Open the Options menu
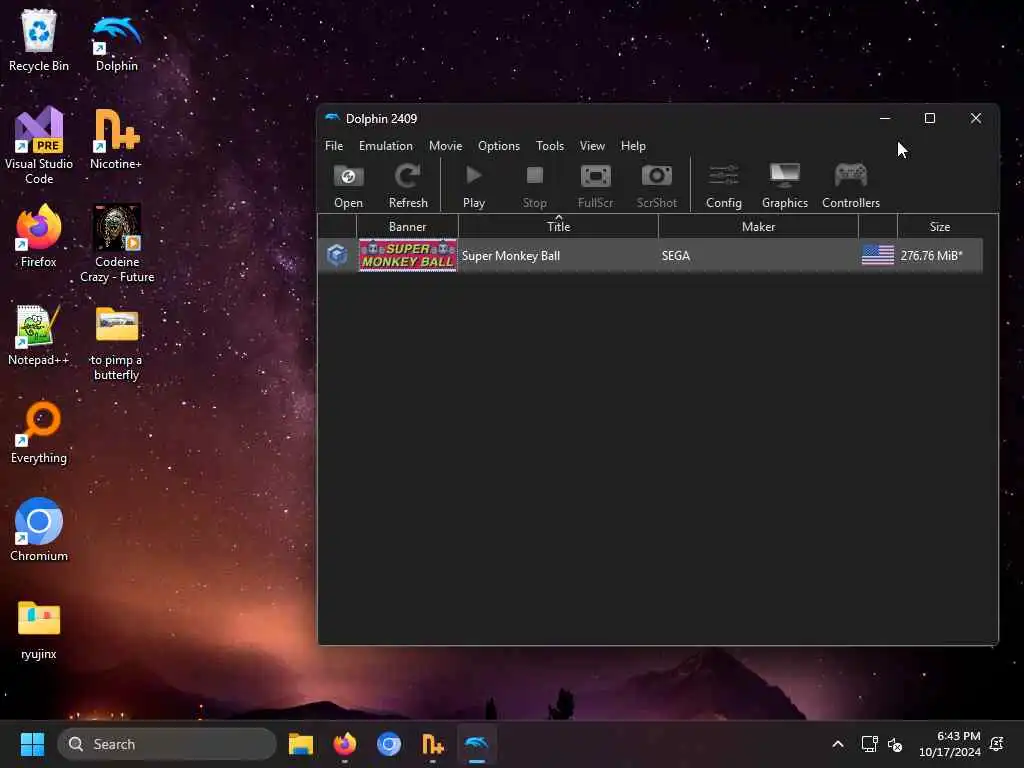1024x768 pixels. tap(499, 146)
